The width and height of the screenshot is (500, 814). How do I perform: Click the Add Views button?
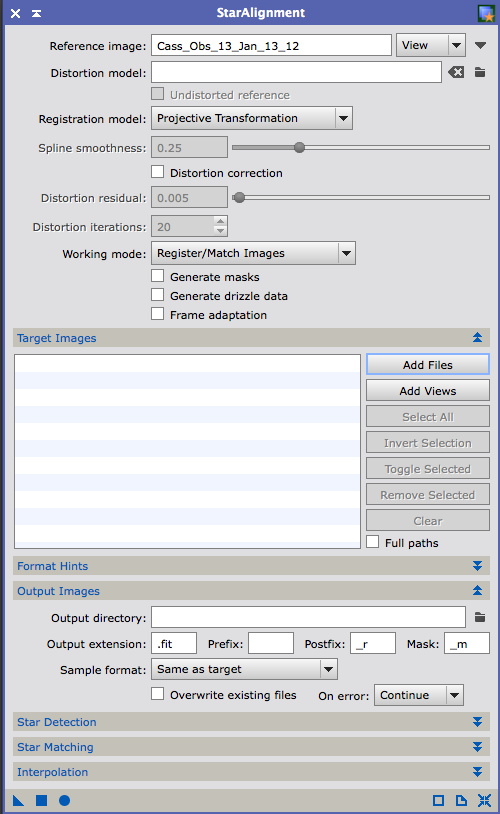tap(428, 390)
